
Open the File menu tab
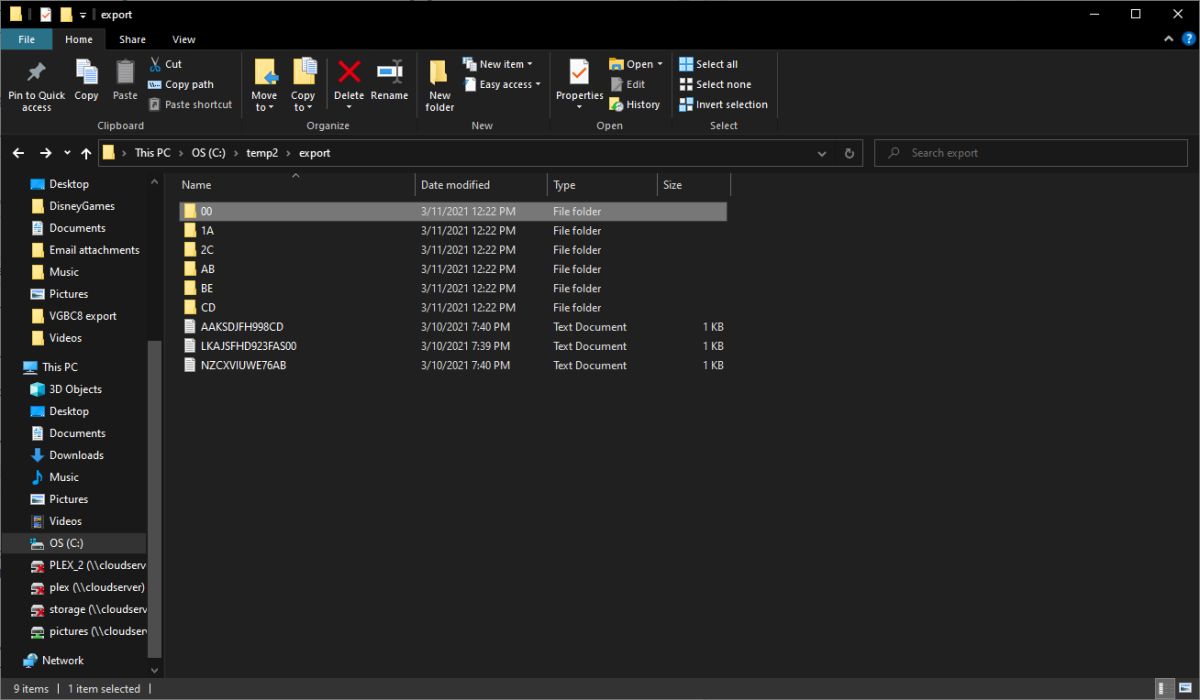(27, 39)
